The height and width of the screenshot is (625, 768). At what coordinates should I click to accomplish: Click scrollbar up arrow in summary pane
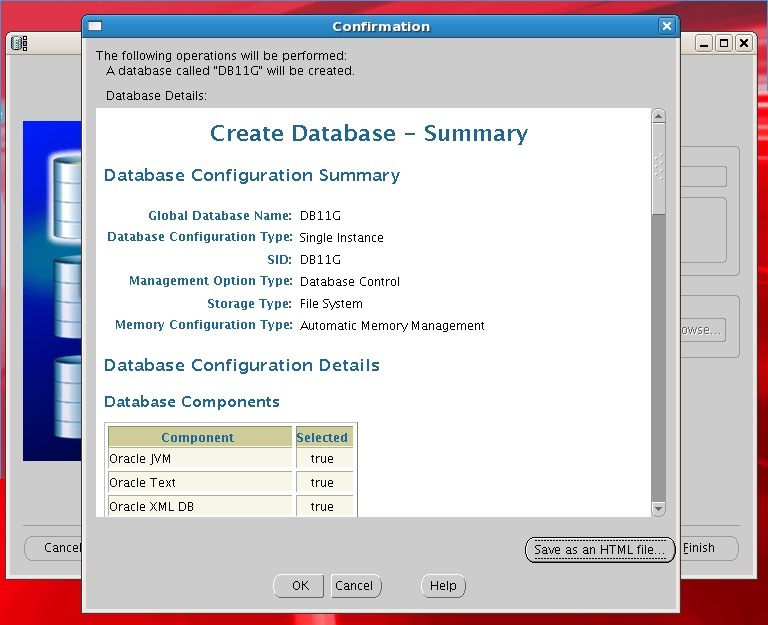tap(658, 116)
